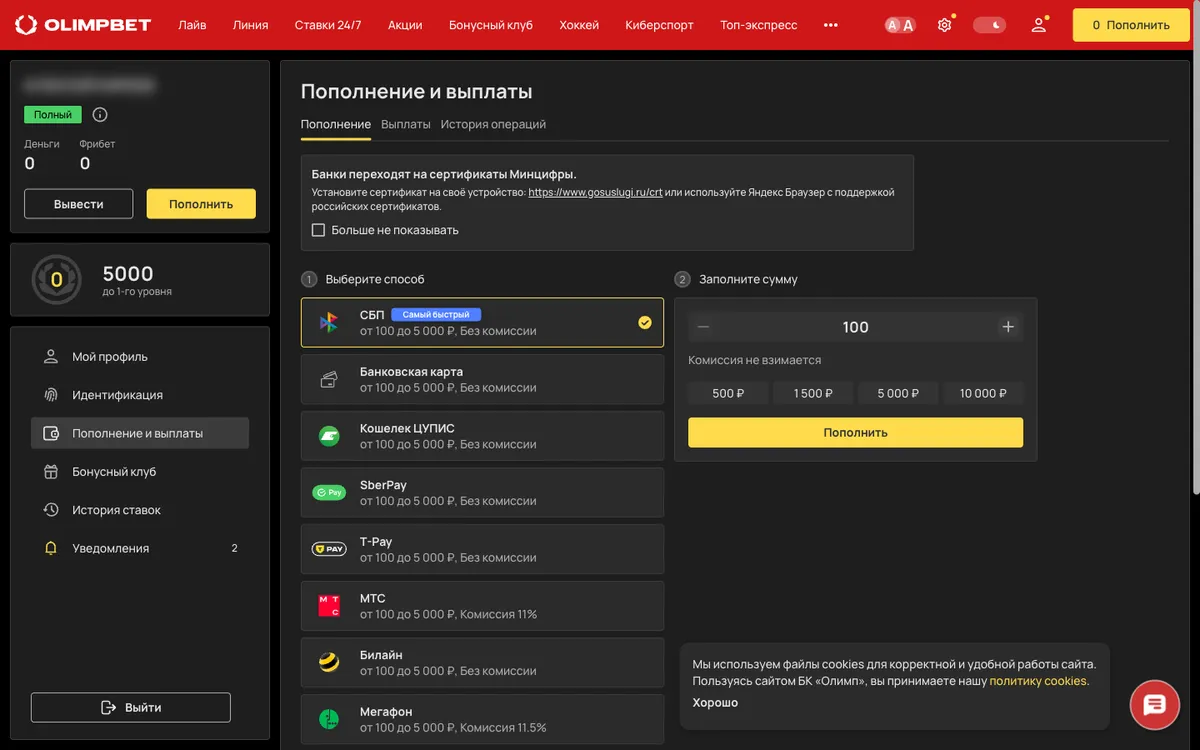1200x750 pixels.
Task: Click the header Пополнить balance button
Action: [1131, 25]
